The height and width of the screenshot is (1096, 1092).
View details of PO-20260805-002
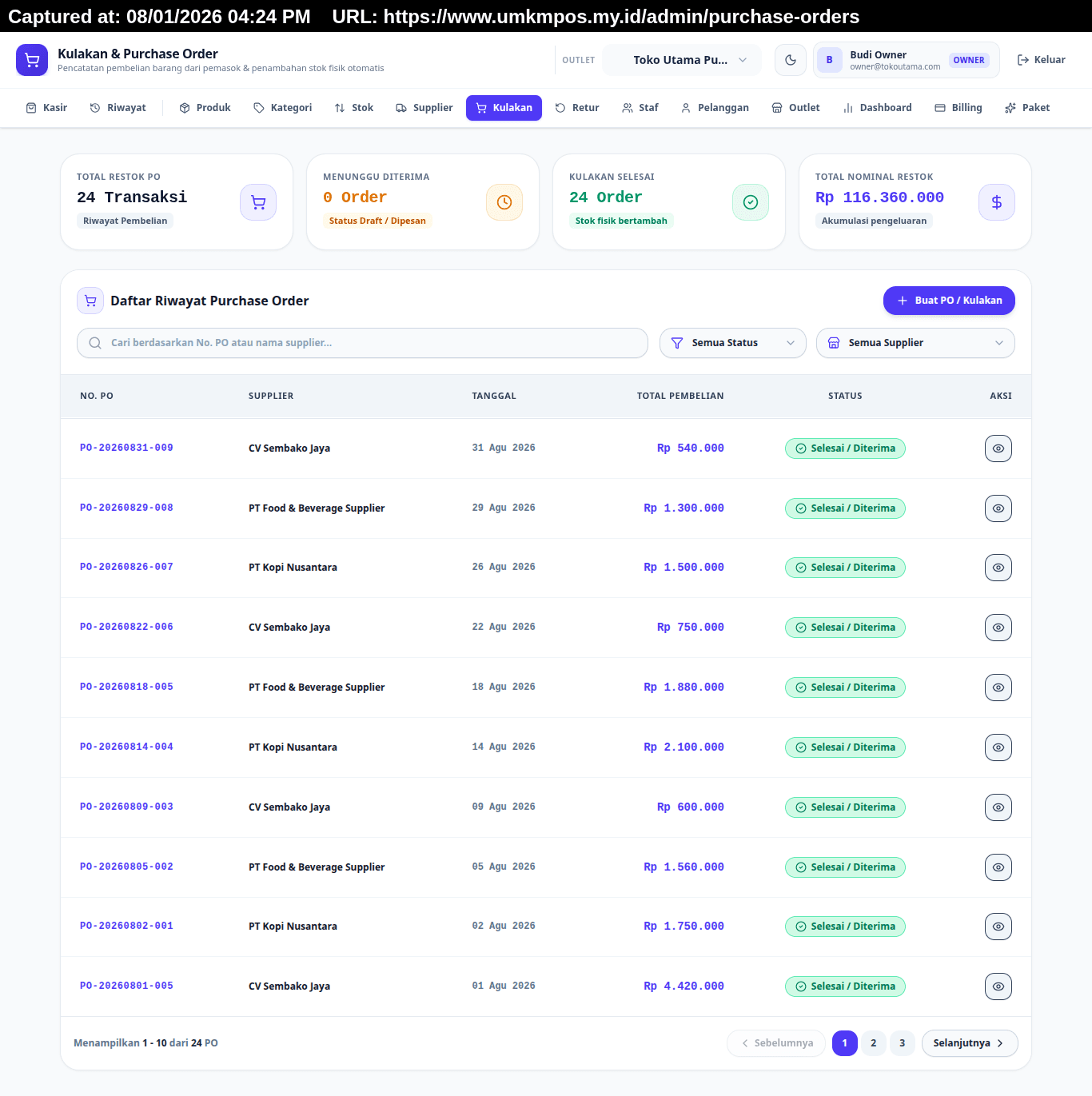998,867
